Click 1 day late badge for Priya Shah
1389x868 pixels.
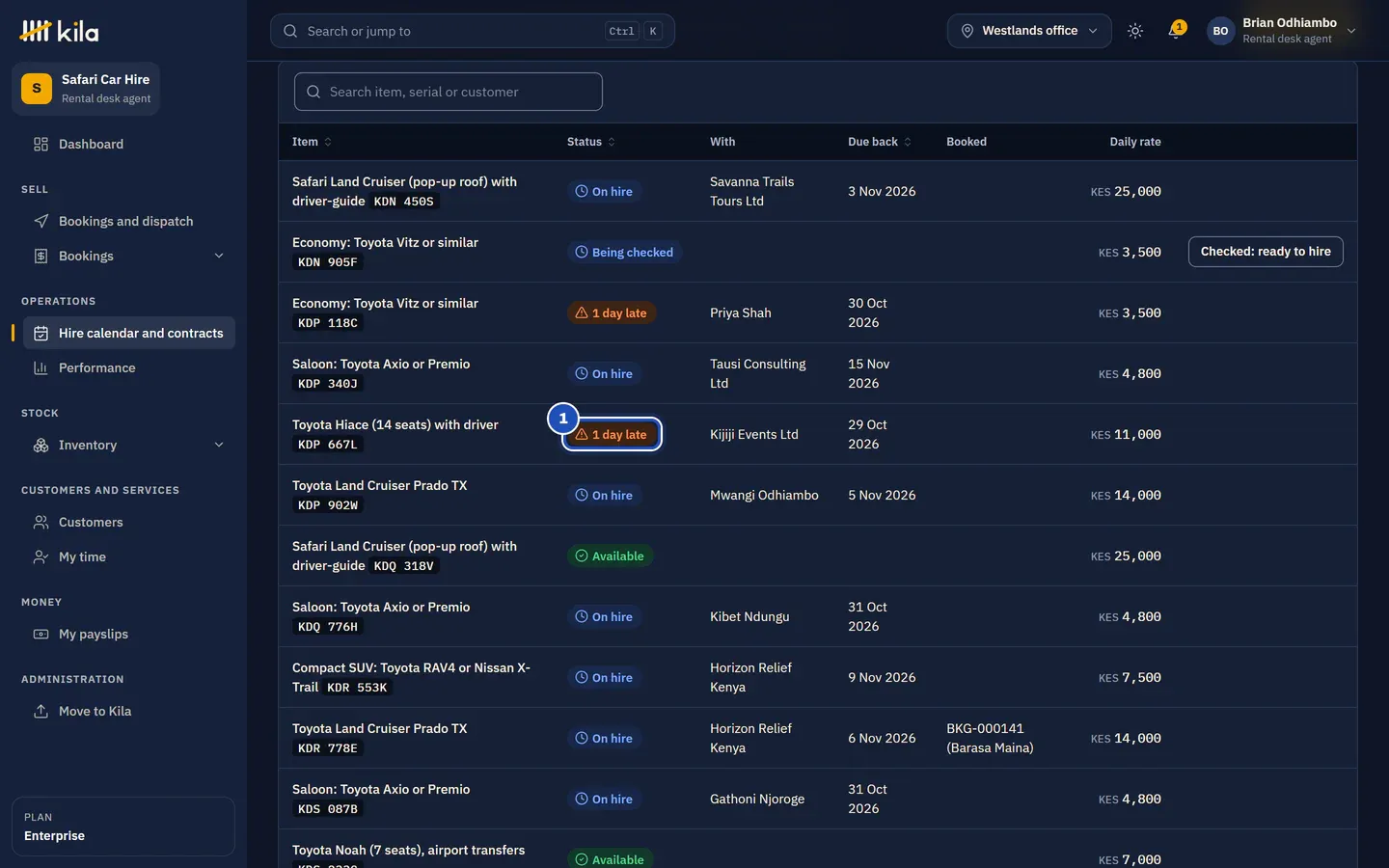pos(612,312)
